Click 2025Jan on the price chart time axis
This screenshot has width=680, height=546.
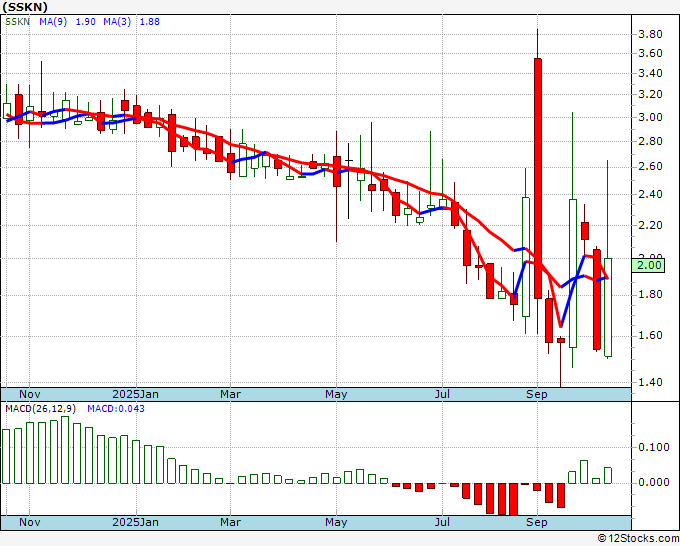point(136,394)
